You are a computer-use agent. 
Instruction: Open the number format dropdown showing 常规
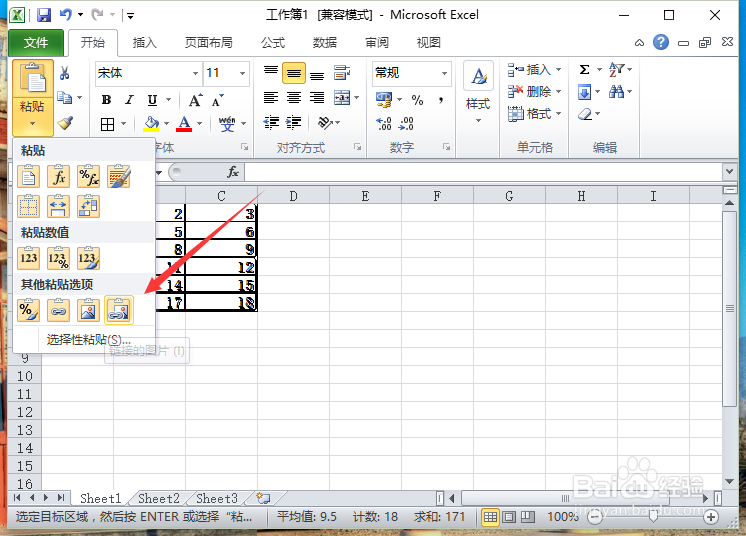point(444,73)
